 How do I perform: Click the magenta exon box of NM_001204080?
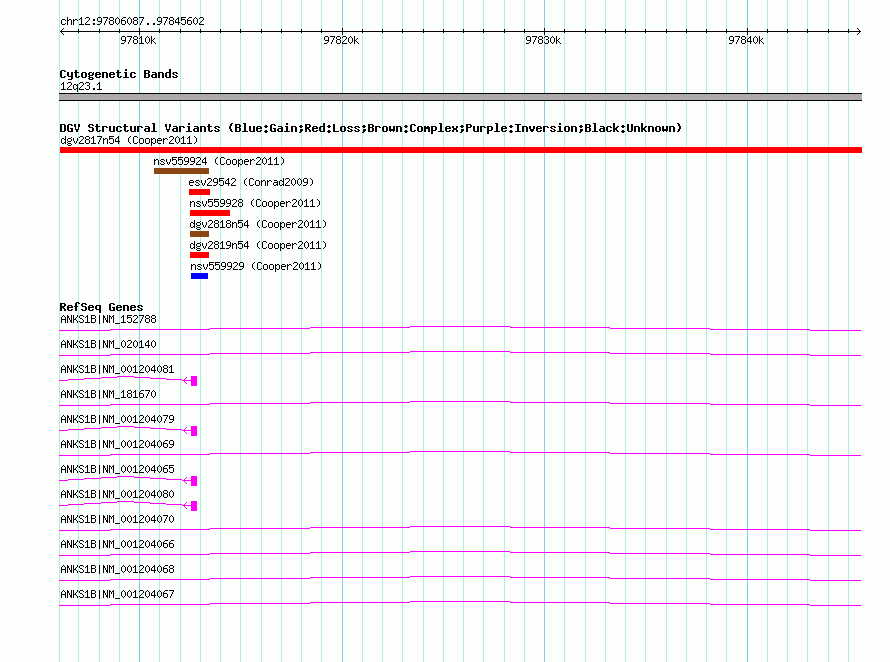point(194,506)
